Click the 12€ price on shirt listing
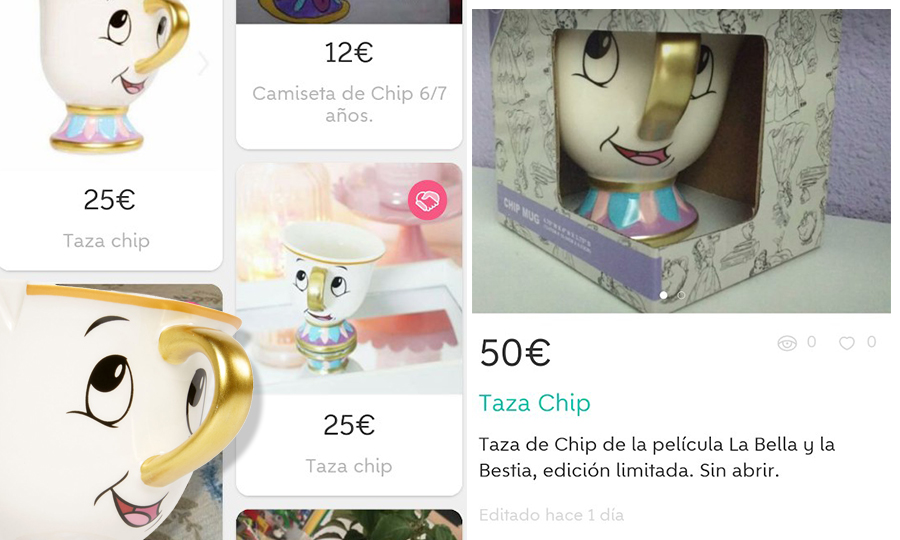Image resolution: width=900 pixels, height=540 pixels. [349, 53]
